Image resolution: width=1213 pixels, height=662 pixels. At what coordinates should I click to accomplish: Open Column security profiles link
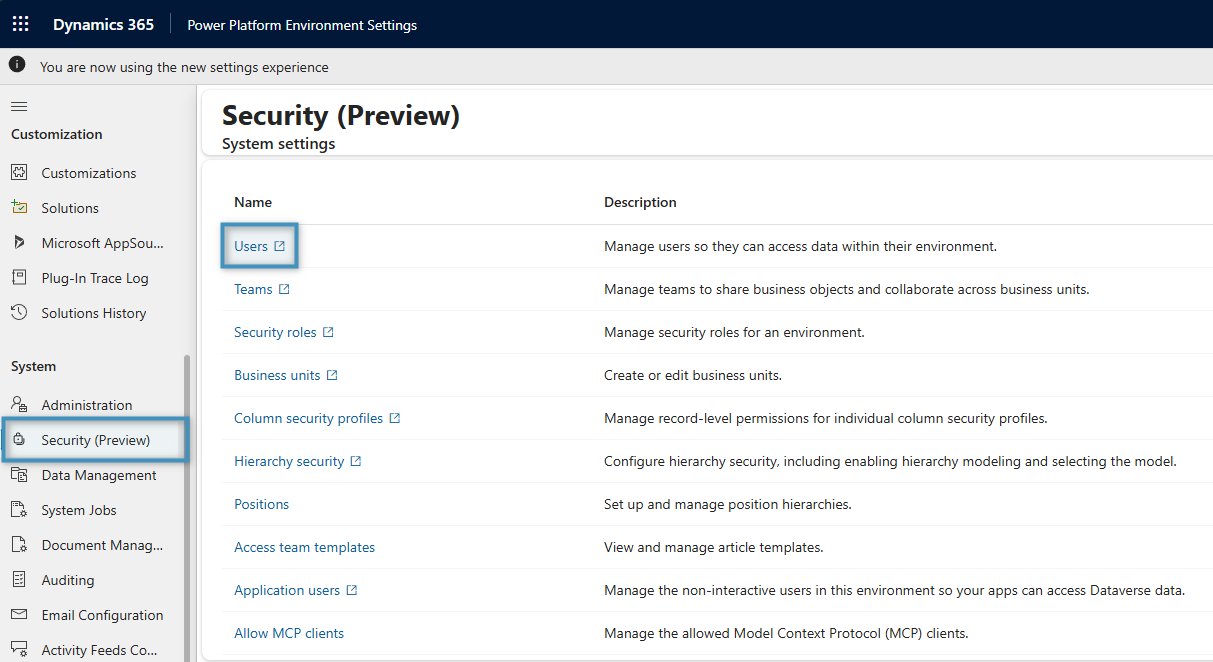(308, 418)
